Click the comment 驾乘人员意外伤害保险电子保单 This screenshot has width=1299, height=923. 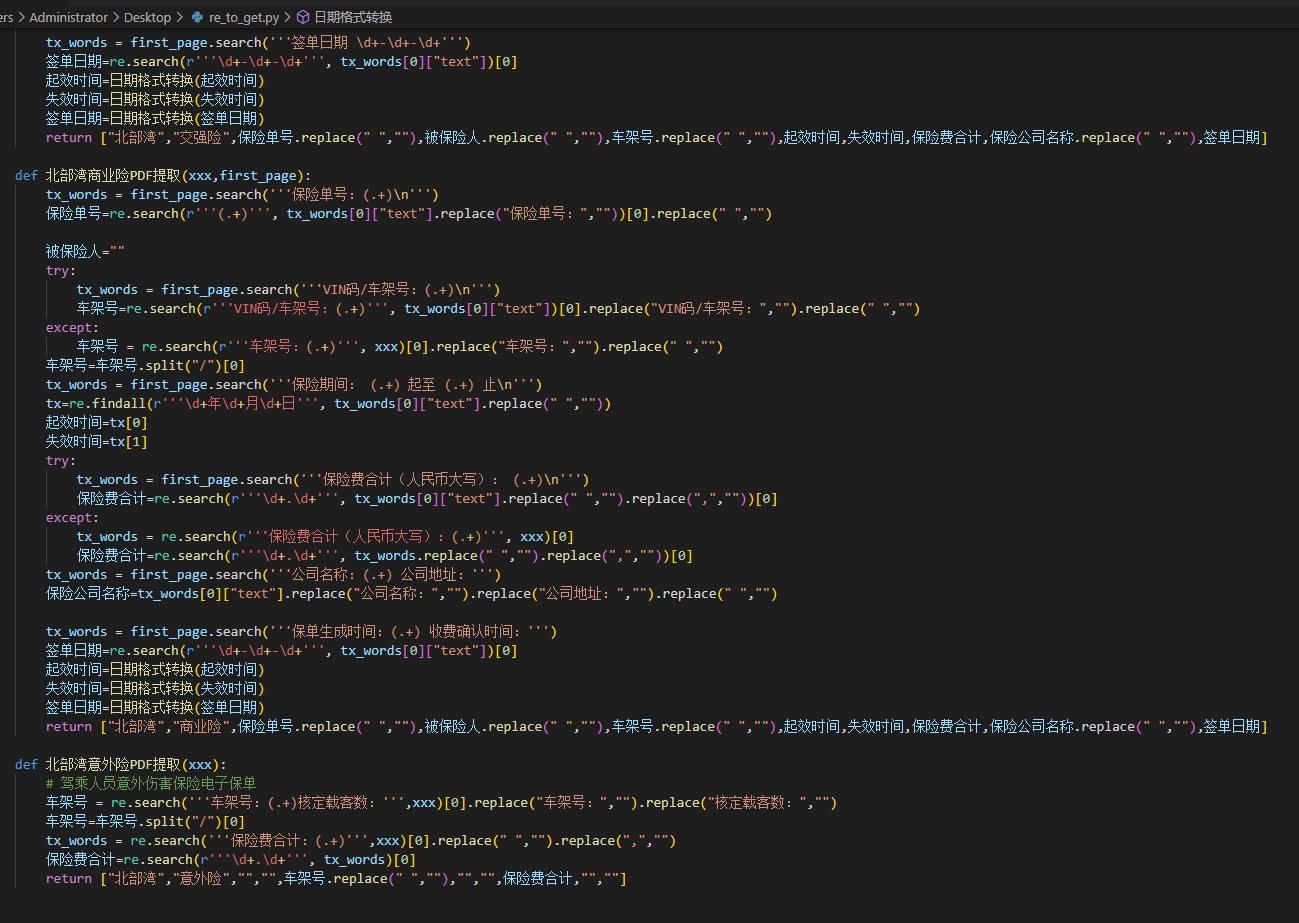[151, 783]
